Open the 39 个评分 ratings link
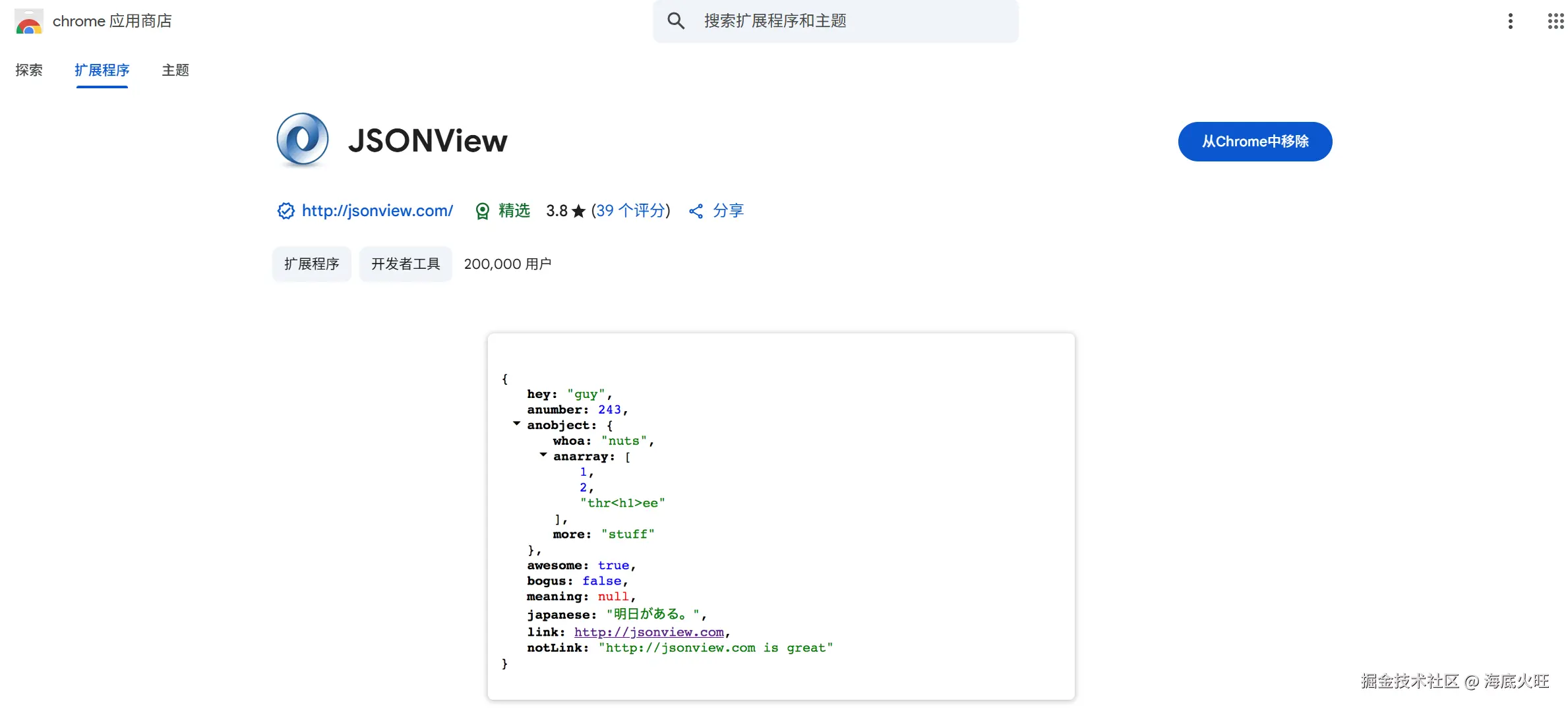 pos(631,211)
